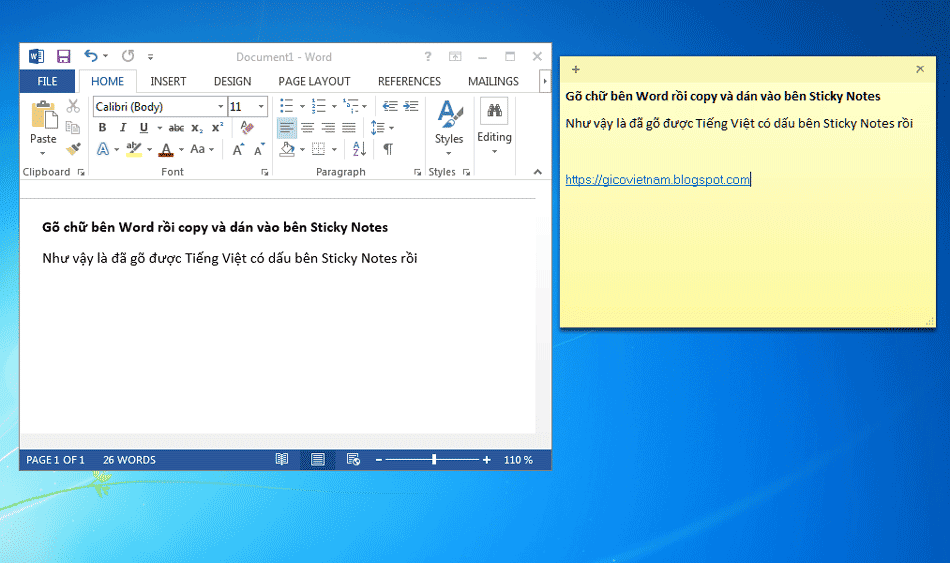Viewport: 950px width, 563px height.
Task: Increase paragraph indent
Action: click(x=411, y=107)
